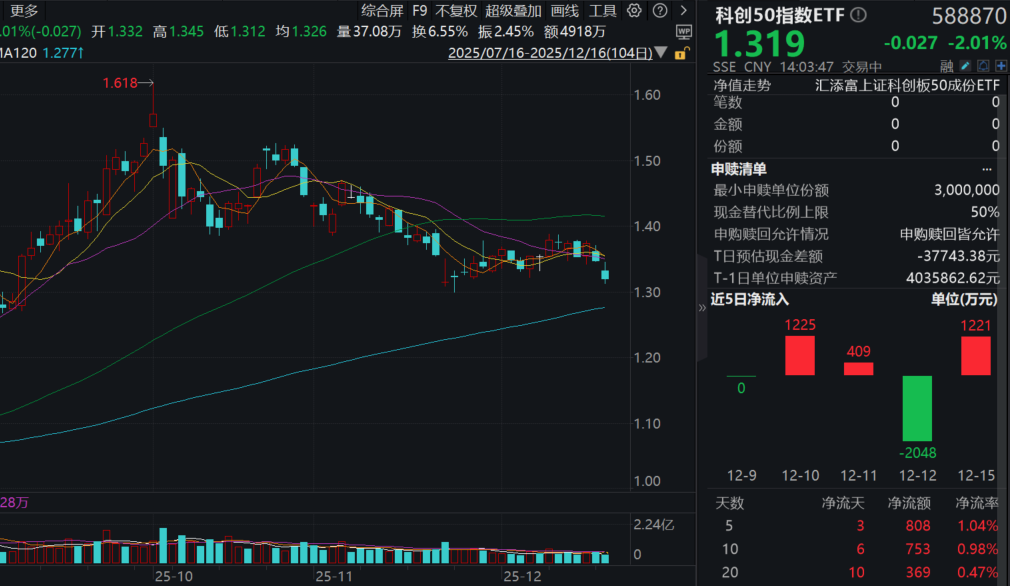Open the 工具 tools menu

click(603, 11)
